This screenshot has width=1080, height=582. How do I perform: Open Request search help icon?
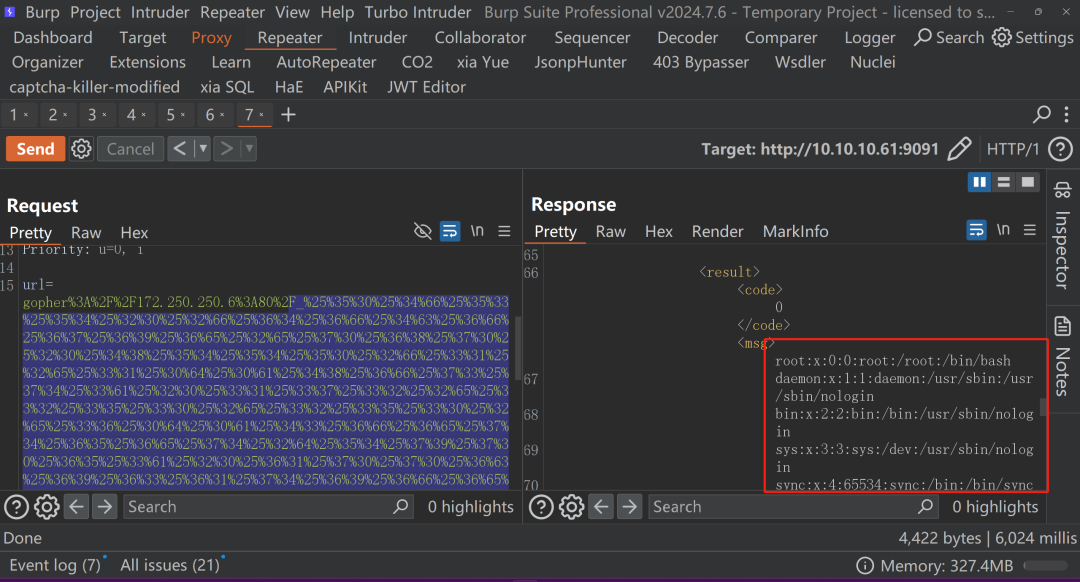17,507
